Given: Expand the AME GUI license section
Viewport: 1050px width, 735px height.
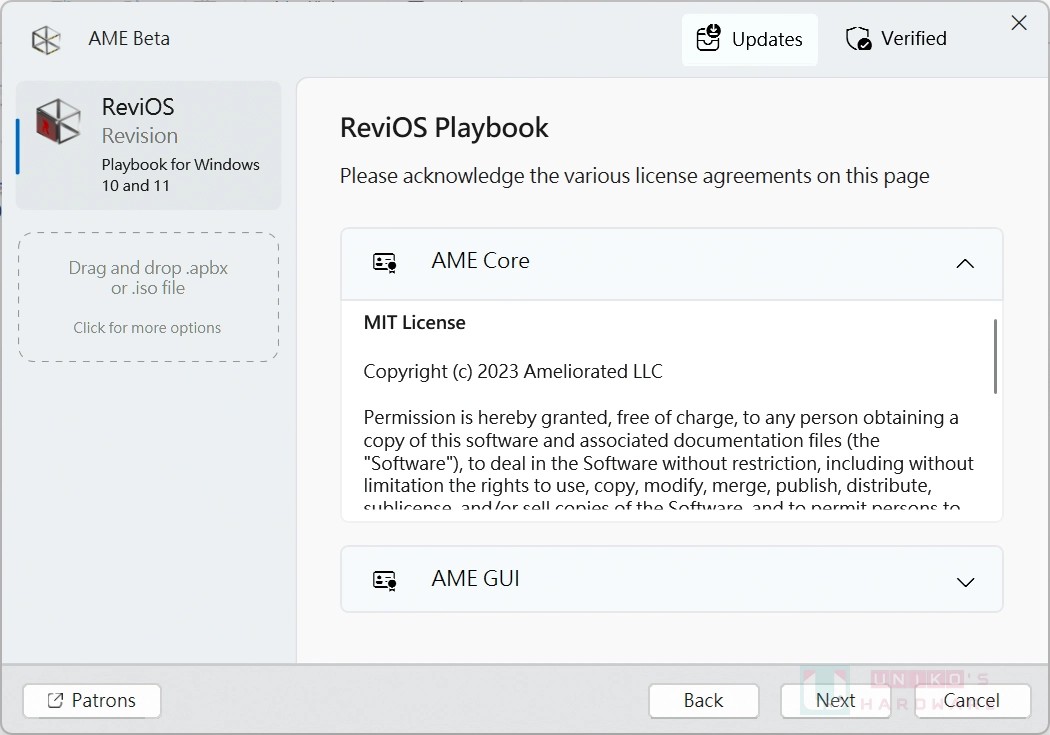Looking at the screenshot, I should tap(965, 581).
